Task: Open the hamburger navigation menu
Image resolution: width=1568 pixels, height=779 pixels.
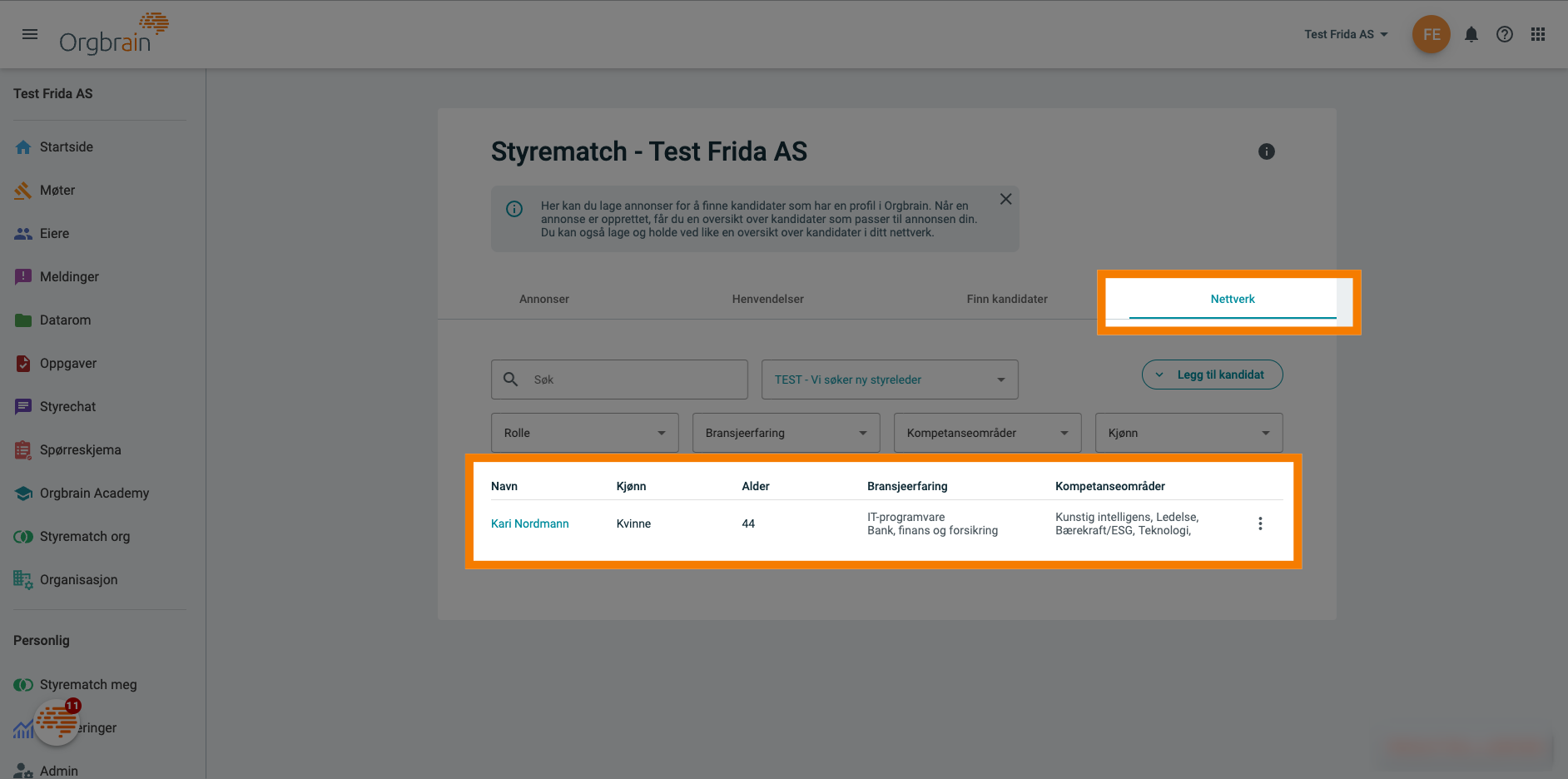Action: point(30,34)
